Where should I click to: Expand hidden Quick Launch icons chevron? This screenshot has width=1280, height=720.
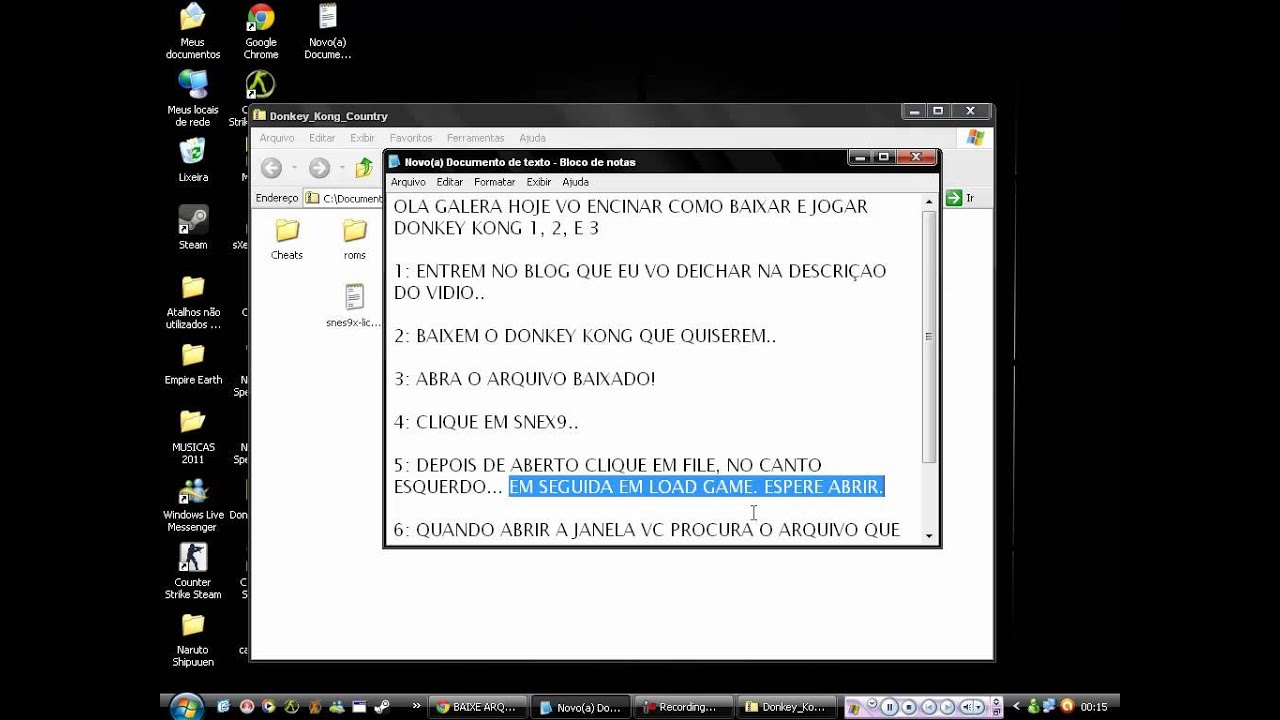[x=416, y=706]
